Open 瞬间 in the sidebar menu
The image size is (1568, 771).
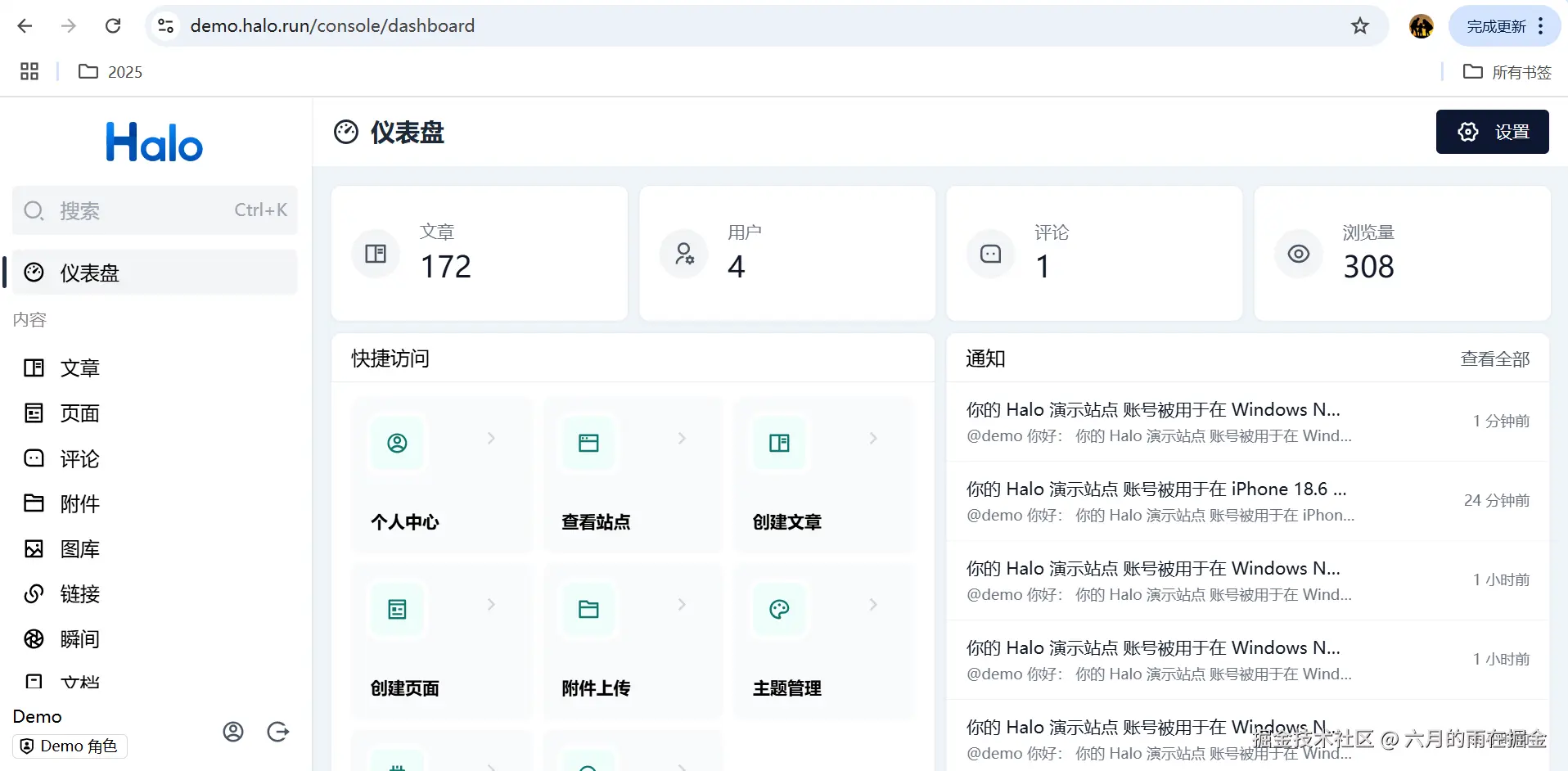[x=155, y=639]
